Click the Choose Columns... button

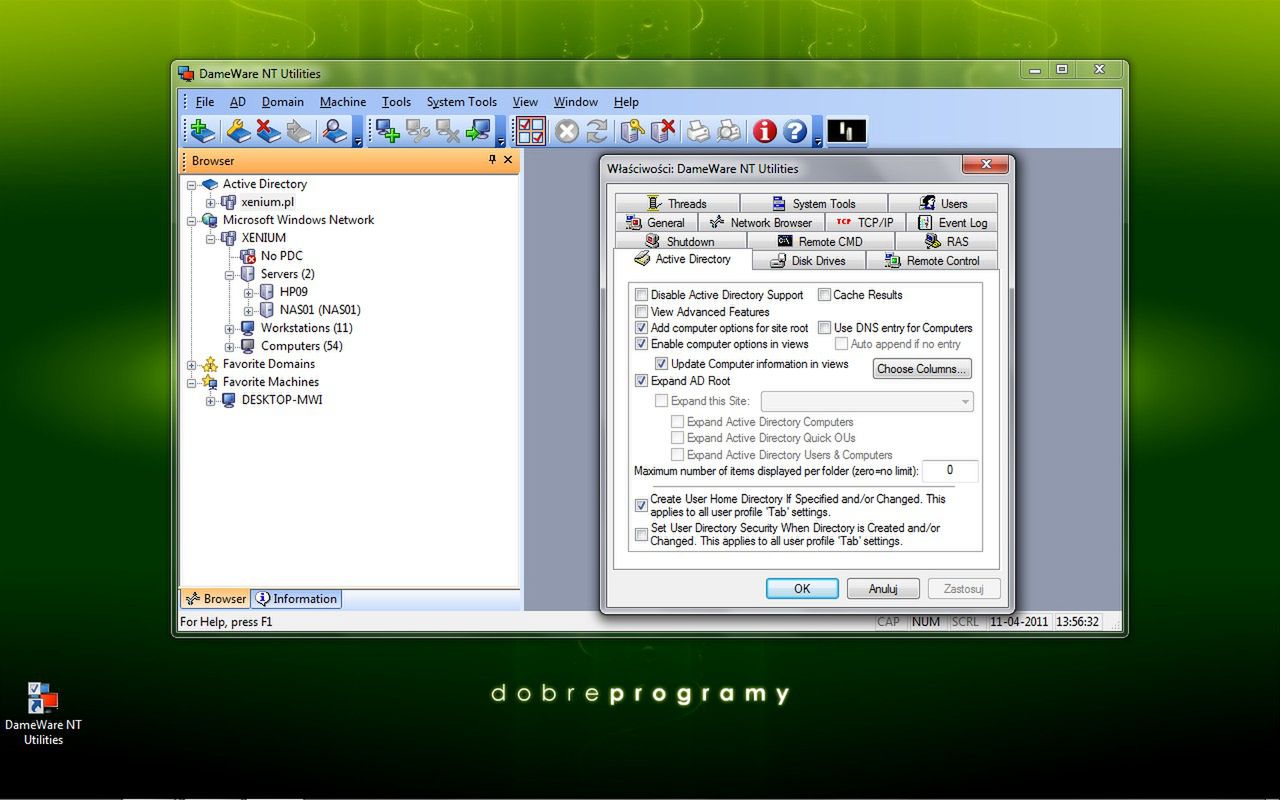click(922, 369)
